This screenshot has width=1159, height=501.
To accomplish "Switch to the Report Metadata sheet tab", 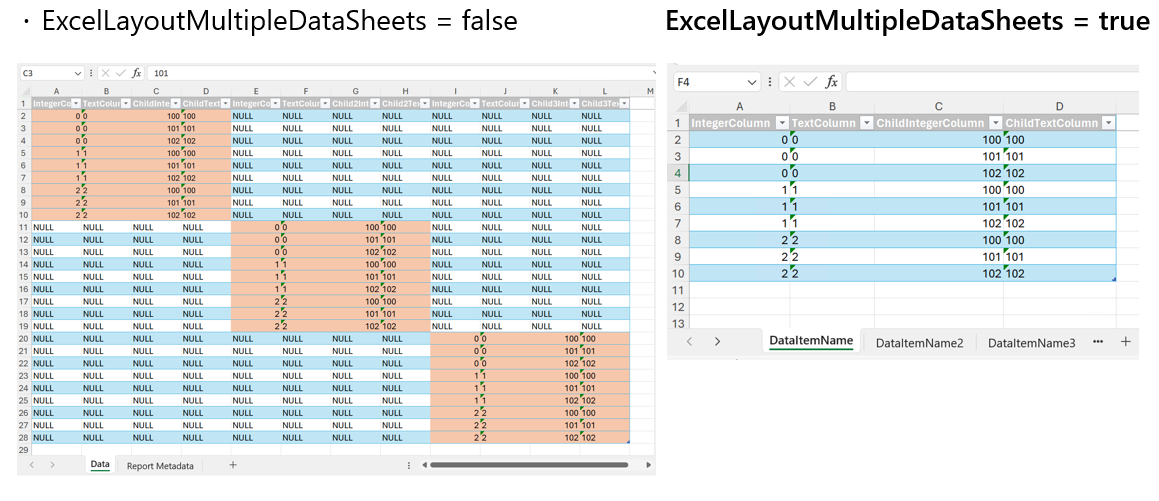I will [160, 466].
